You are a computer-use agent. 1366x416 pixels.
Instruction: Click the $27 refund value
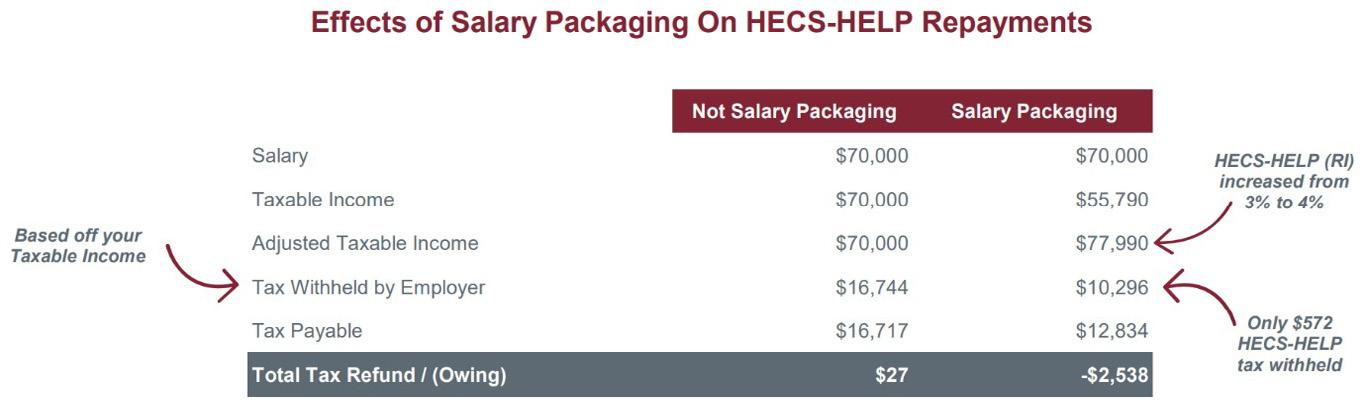pyautogui.click(x=890, y=376)
